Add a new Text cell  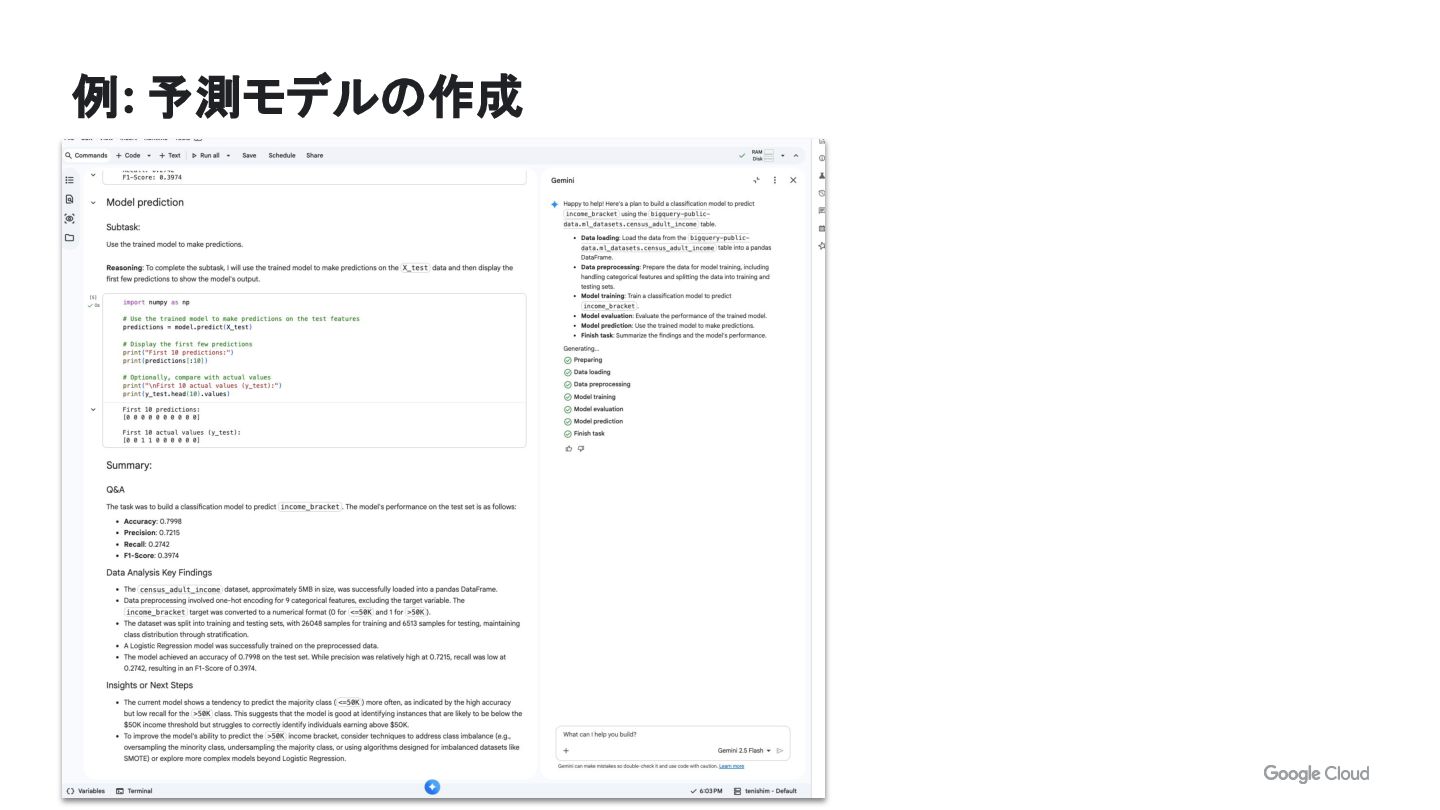click(x=170, y=155)
